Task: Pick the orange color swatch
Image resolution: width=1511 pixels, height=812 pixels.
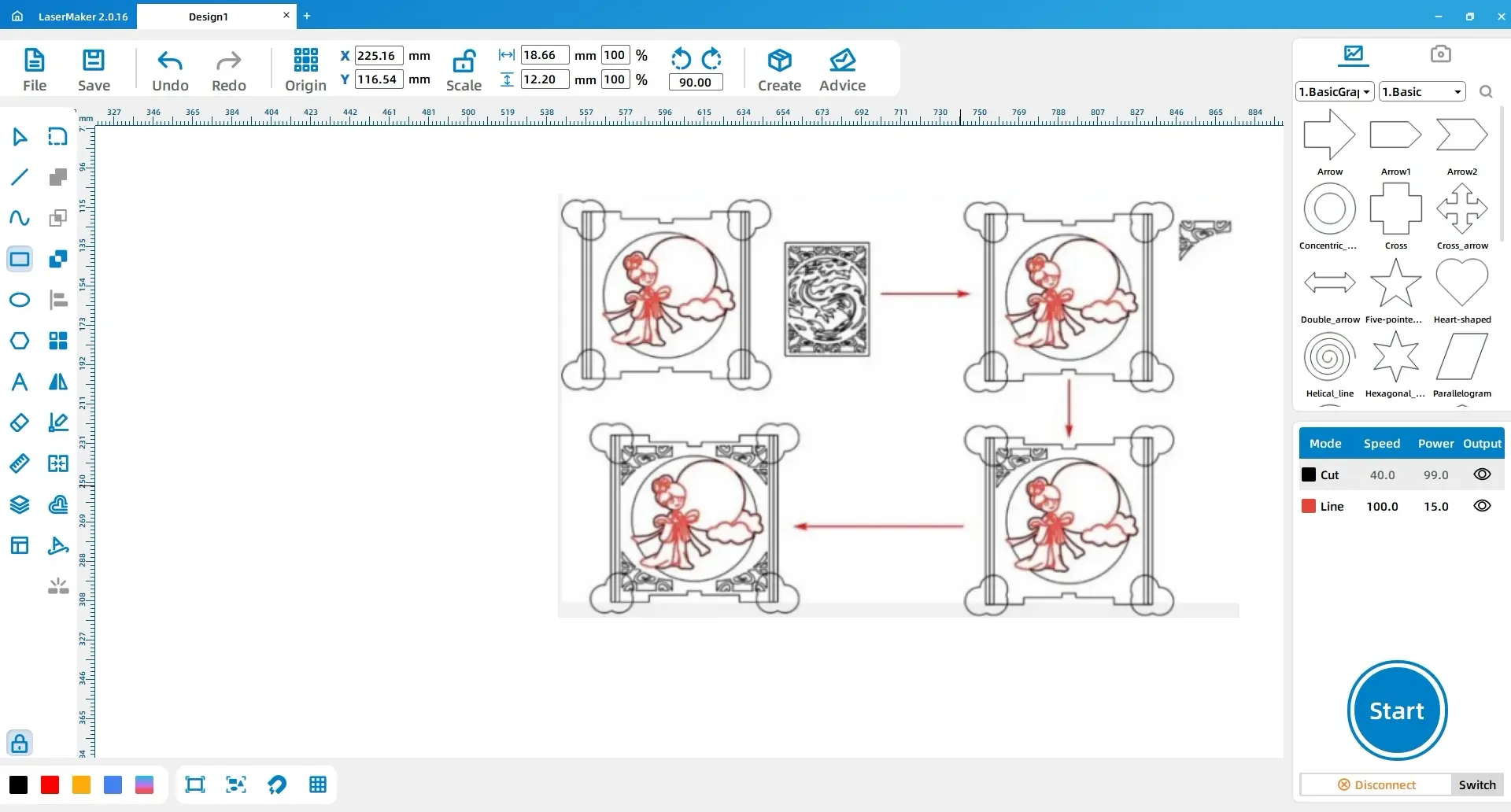Action: tap(81, 784)
